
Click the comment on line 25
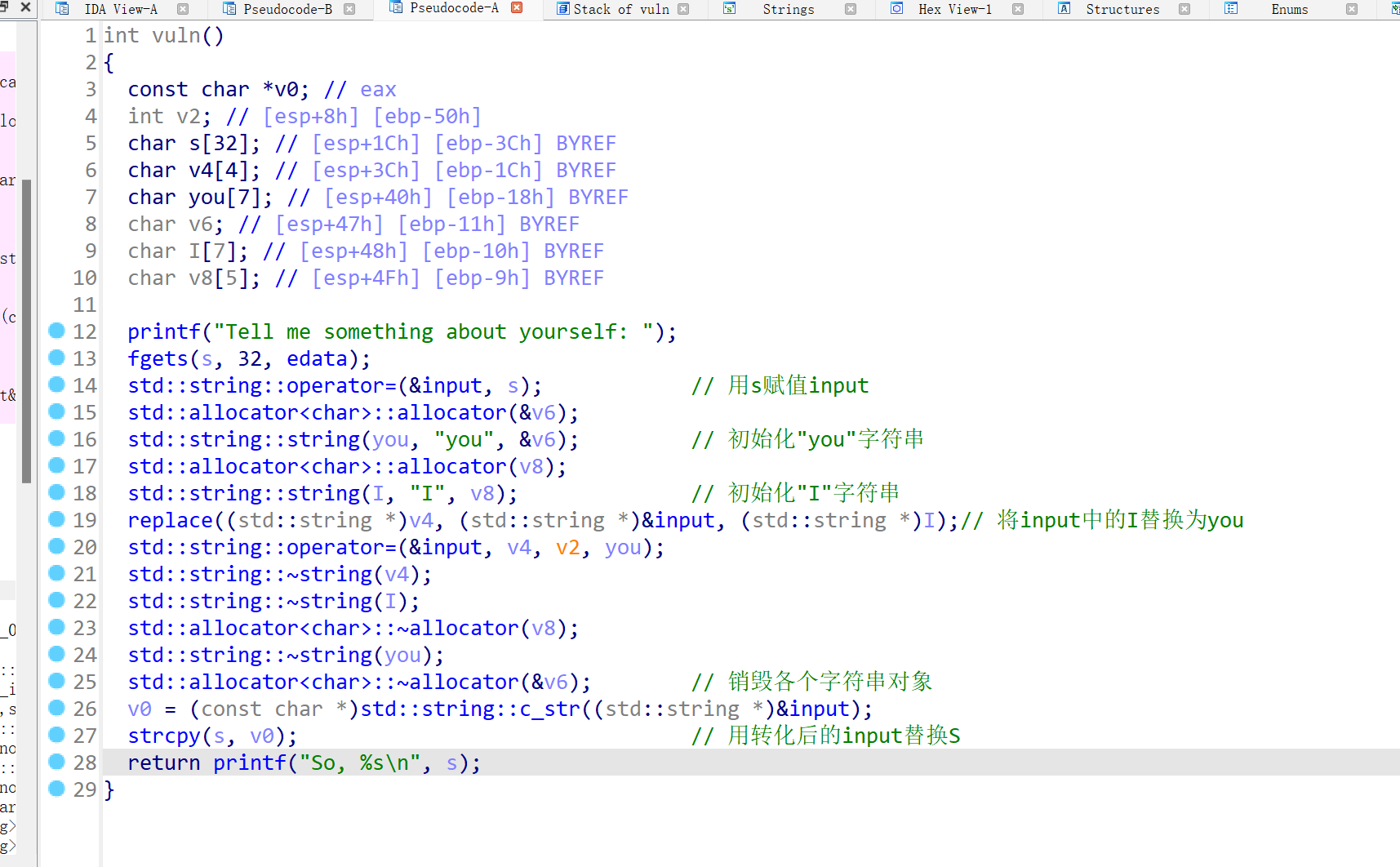pyautogui.click(x=811, y=682)
